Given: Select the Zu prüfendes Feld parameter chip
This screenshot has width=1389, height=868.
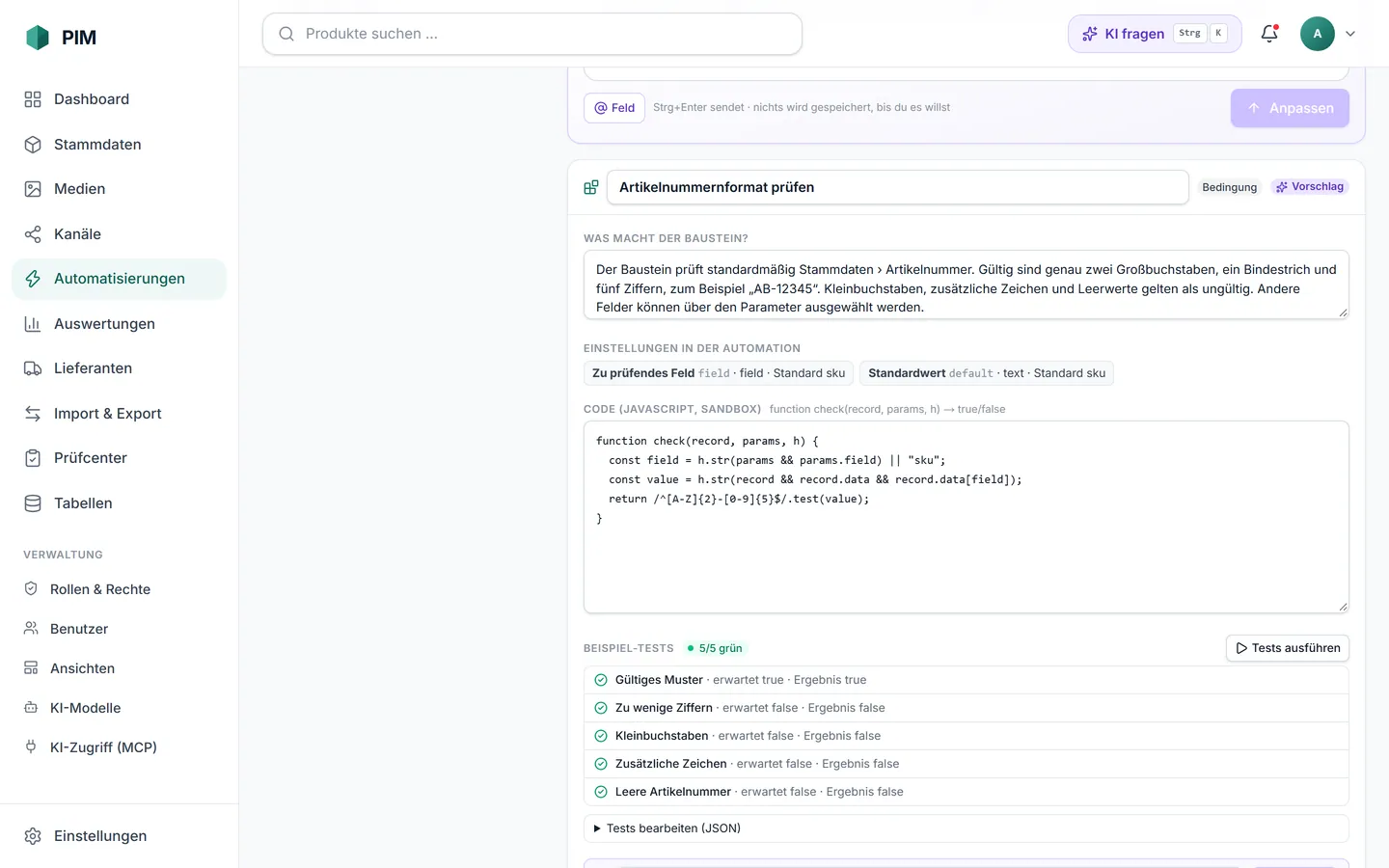Looking at the screenshot, I should pos(719,373).
